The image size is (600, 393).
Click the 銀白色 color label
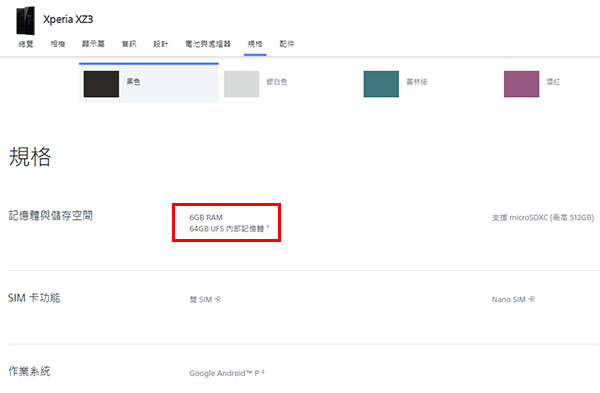[277, 82]
